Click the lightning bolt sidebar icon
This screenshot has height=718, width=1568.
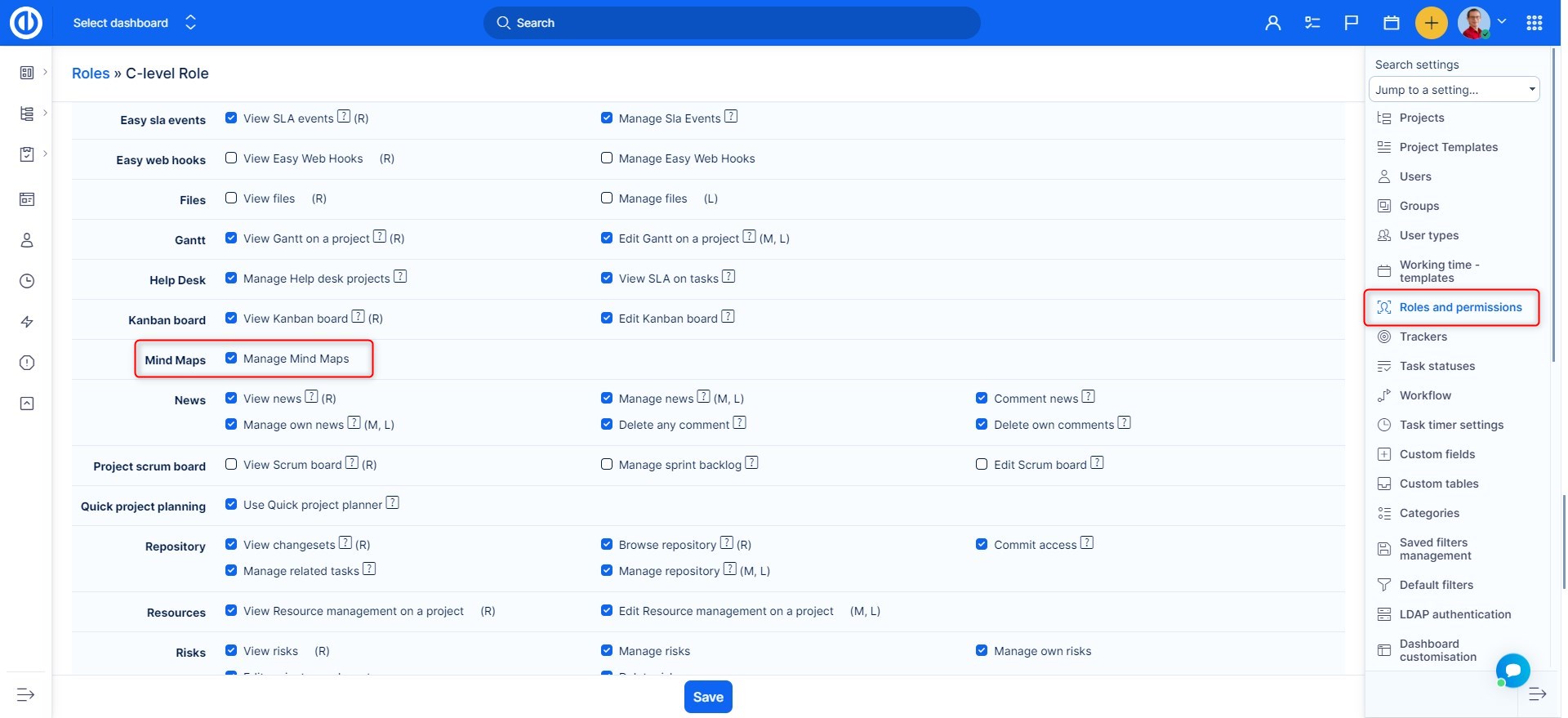(27, 322)
